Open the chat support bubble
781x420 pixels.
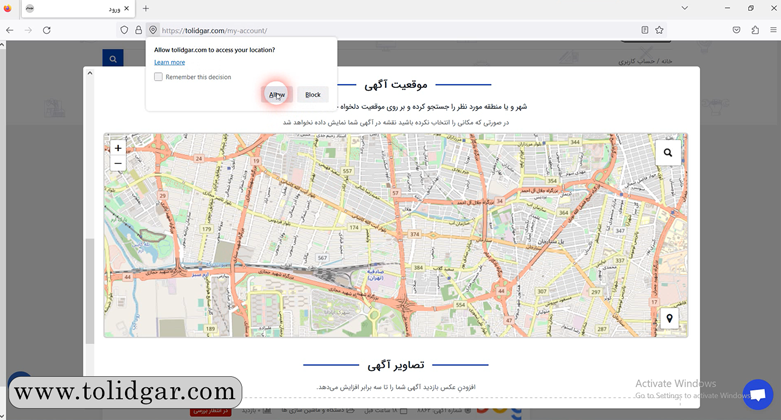758,395
